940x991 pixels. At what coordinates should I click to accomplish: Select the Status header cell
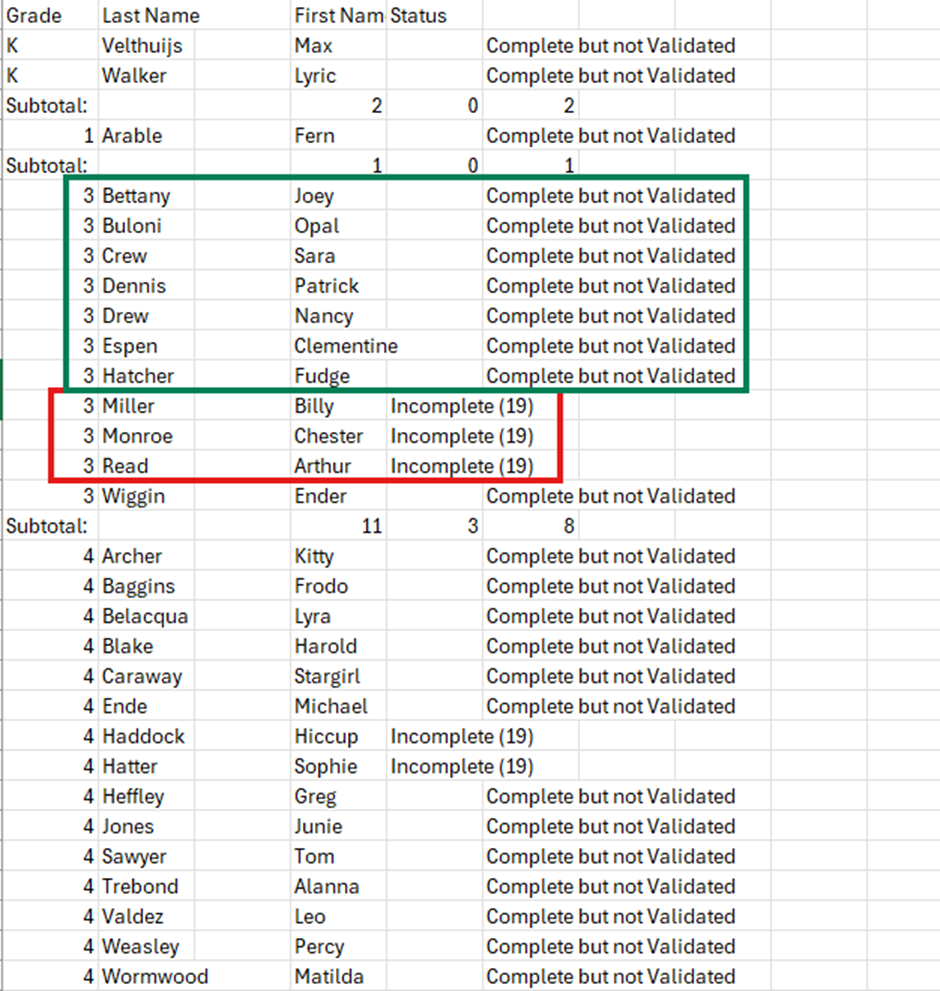click(x=434, y=15)
